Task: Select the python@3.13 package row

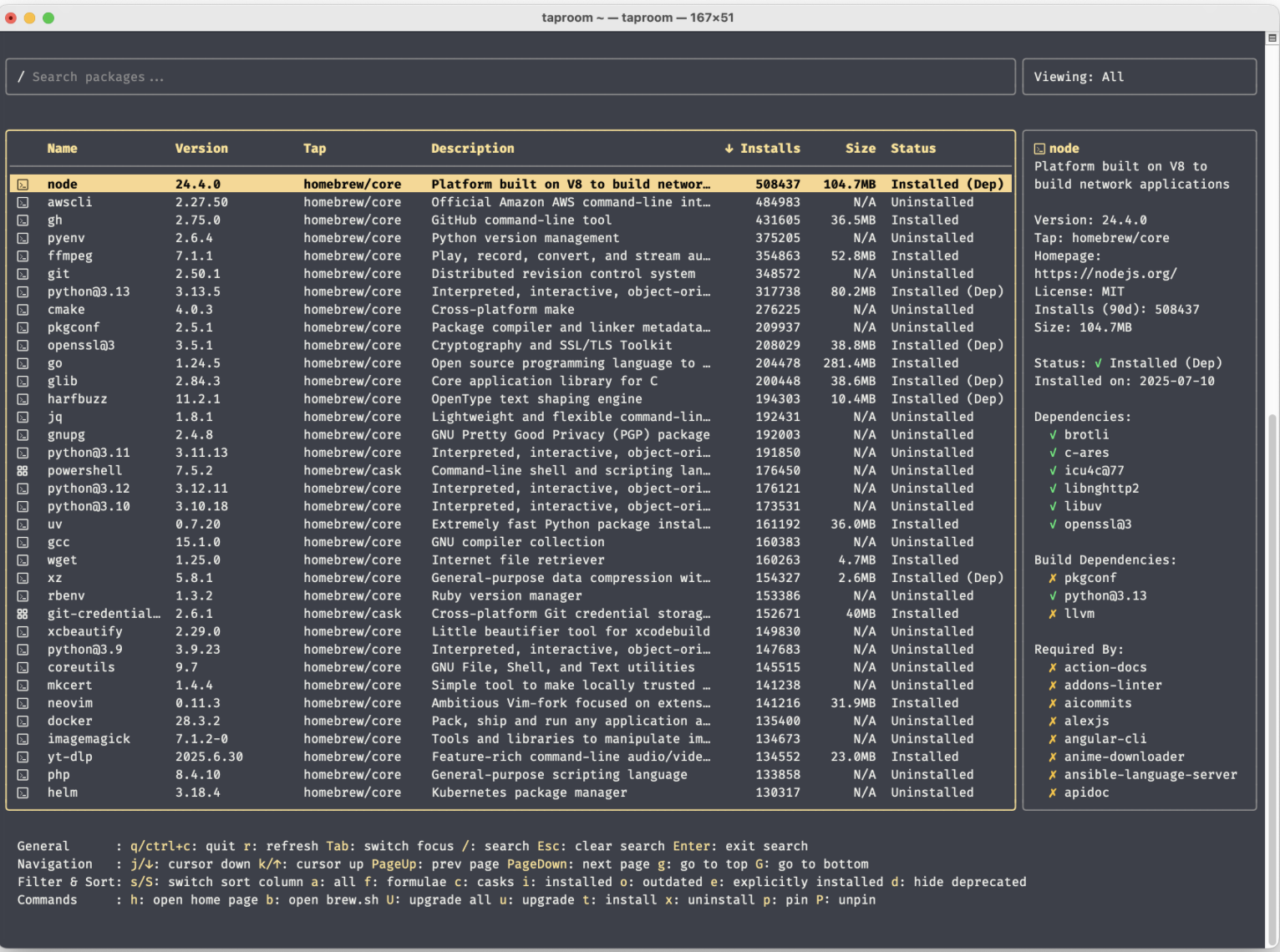Action: (x=510, y=292)
